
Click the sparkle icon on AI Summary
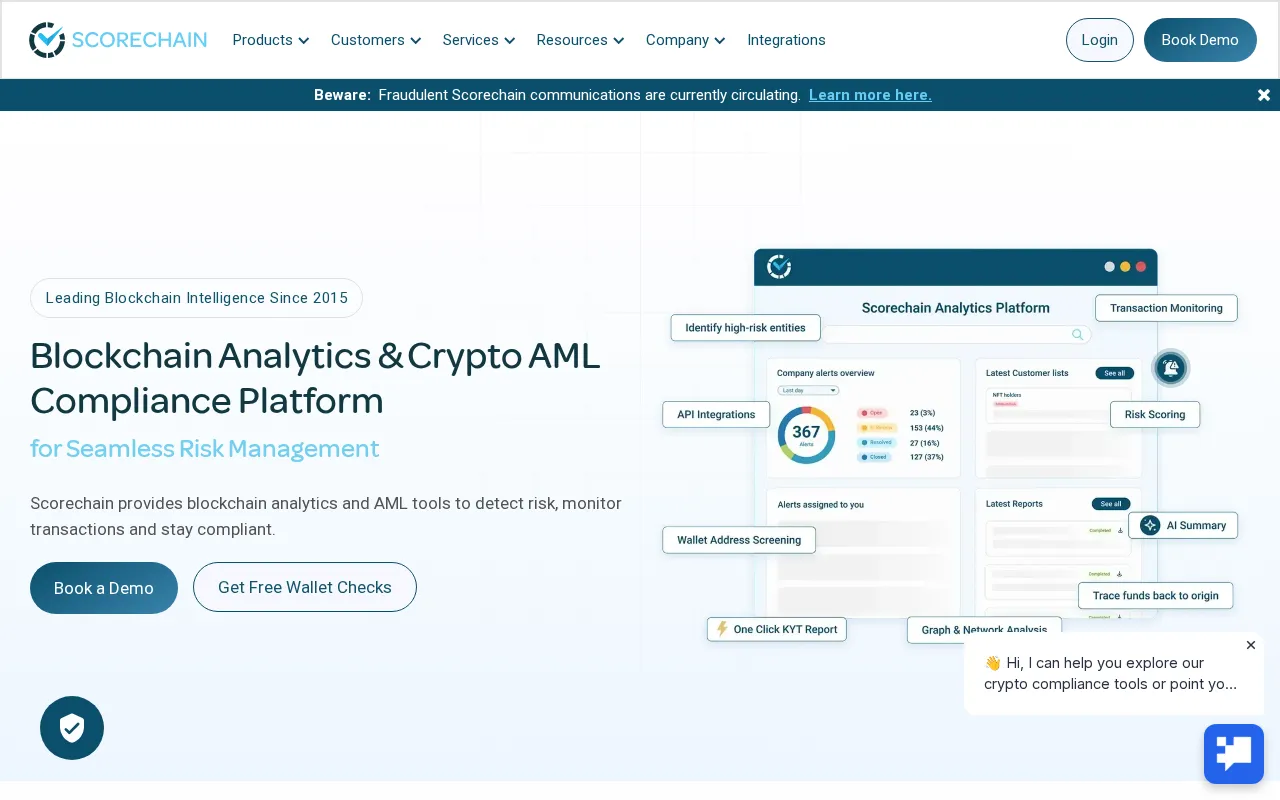(x=1150, y=525)
